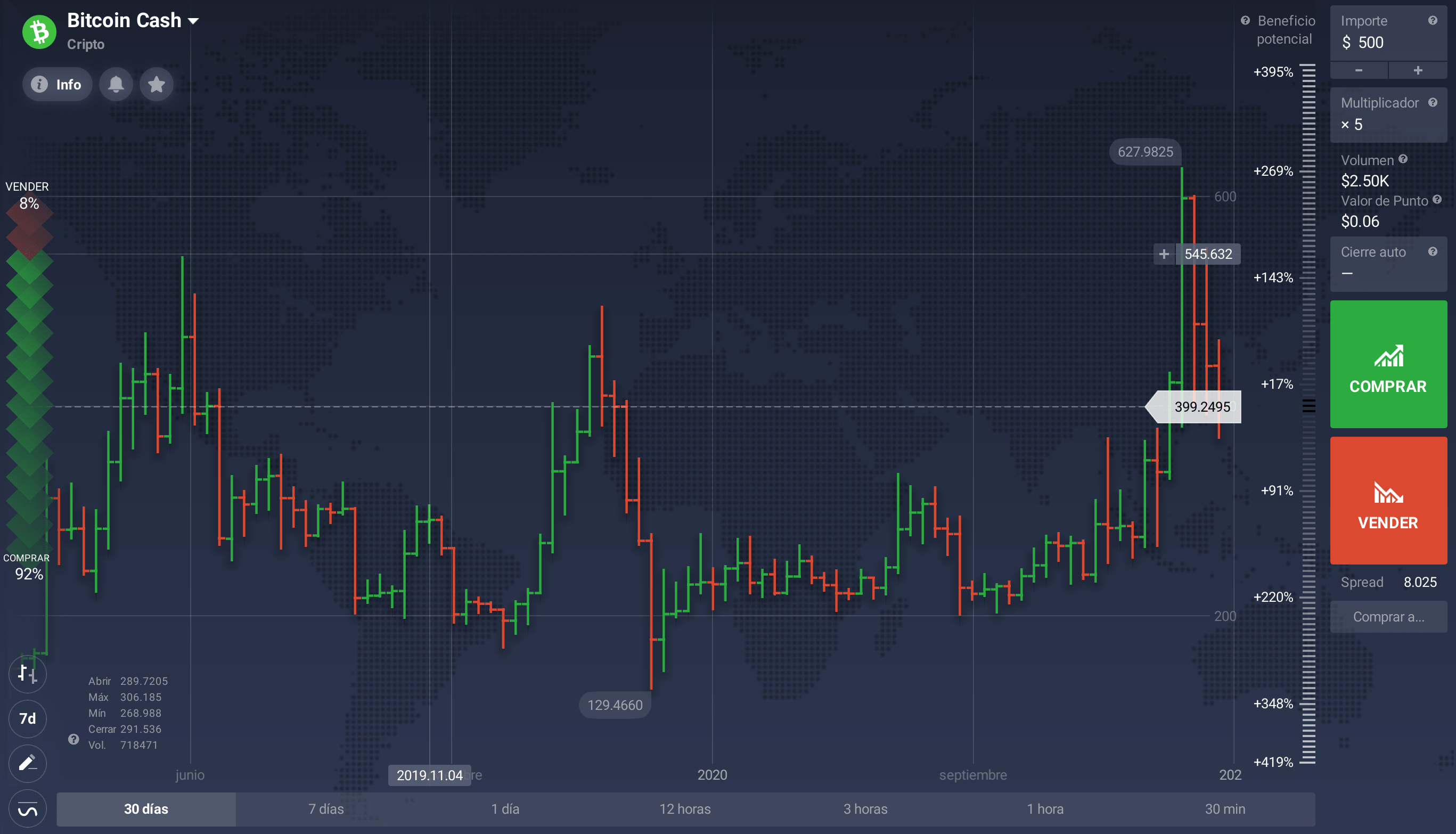Click the Multiplicador help question mark
1456x834 pixels.
point(1433,103)
